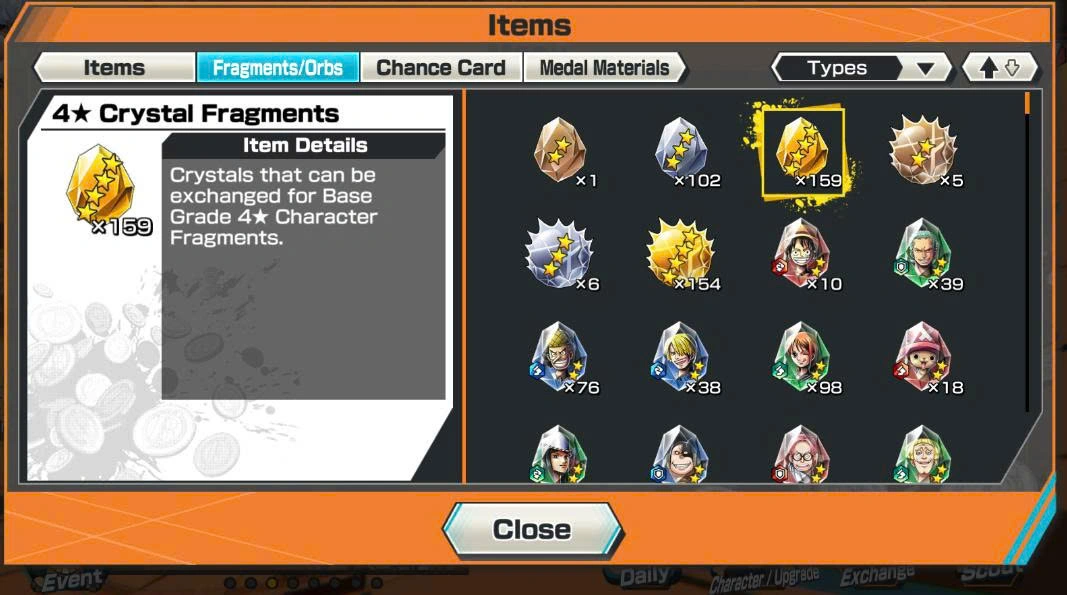Select Luffy character fragment x10
Screen dimensions: 1067x595
[802, 255]
